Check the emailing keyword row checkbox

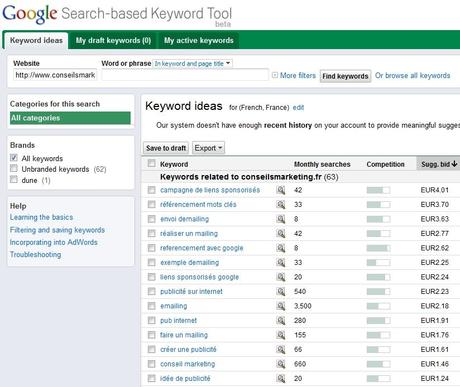(x=152, y=306)
